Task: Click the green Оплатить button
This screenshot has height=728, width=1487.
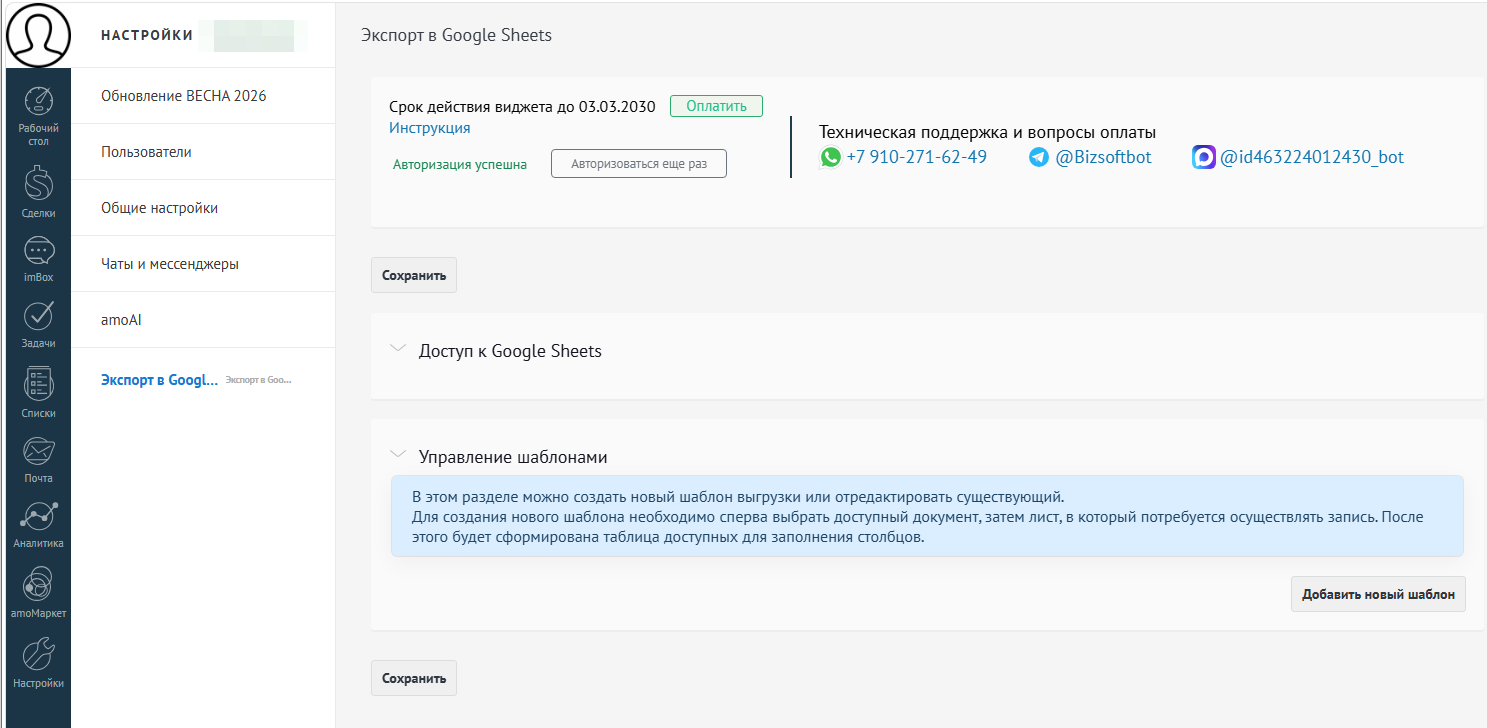Action: click(x=716, y=106)
